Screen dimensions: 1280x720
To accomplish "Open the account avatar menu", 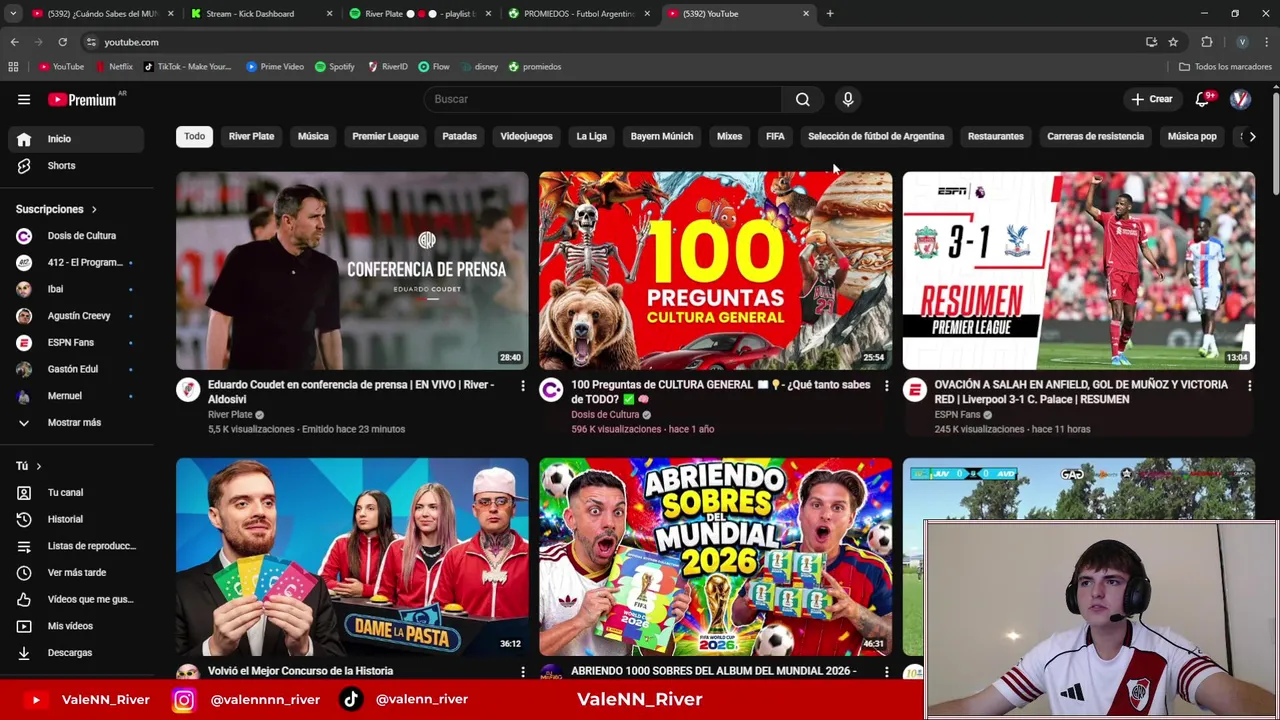I will (x=1241, y=99).
